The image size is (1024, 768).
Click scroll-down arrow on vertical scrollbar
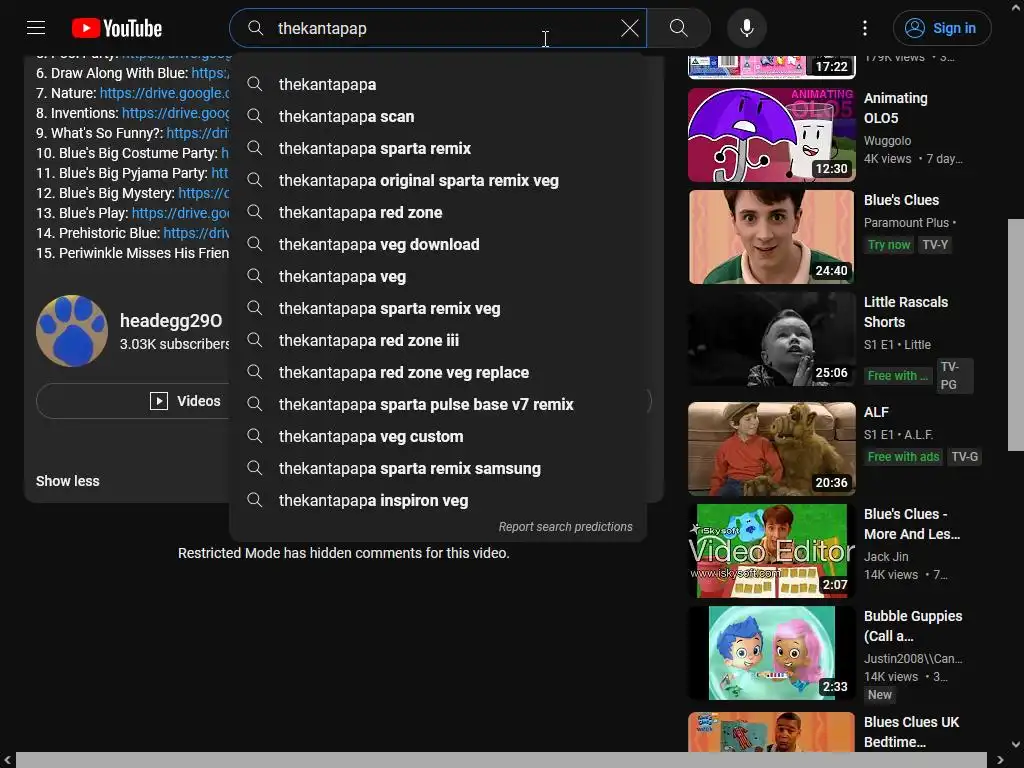click(x=1016, y=744)
